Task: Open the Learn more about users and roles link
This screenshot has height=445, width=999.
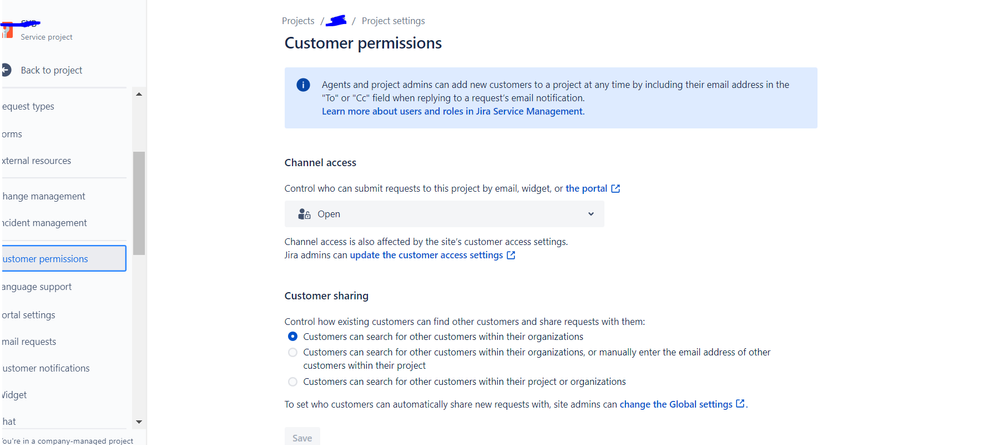Action: click(x=452, y=112)
